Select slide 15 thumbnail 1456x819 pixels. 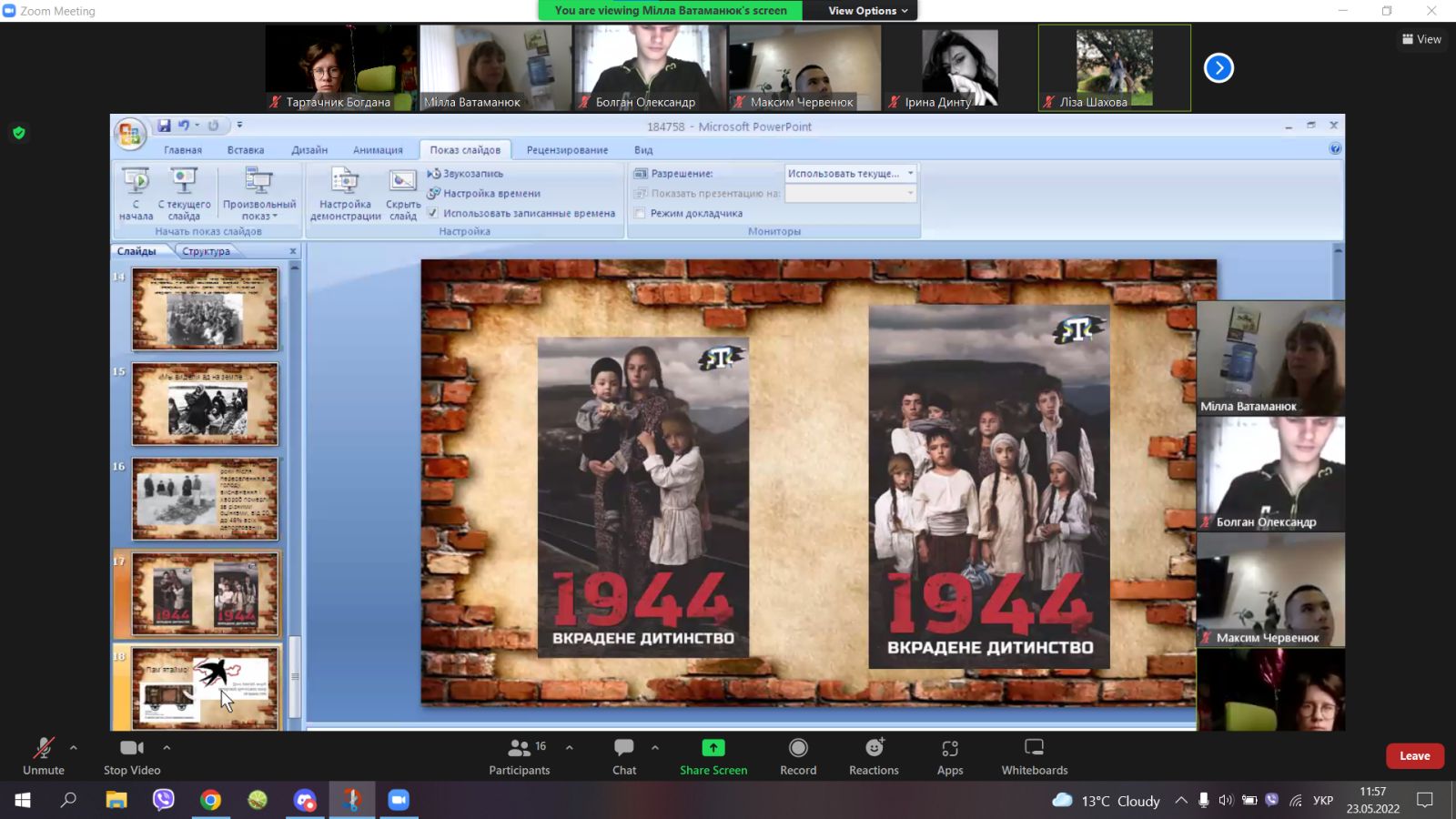(206, 404)
